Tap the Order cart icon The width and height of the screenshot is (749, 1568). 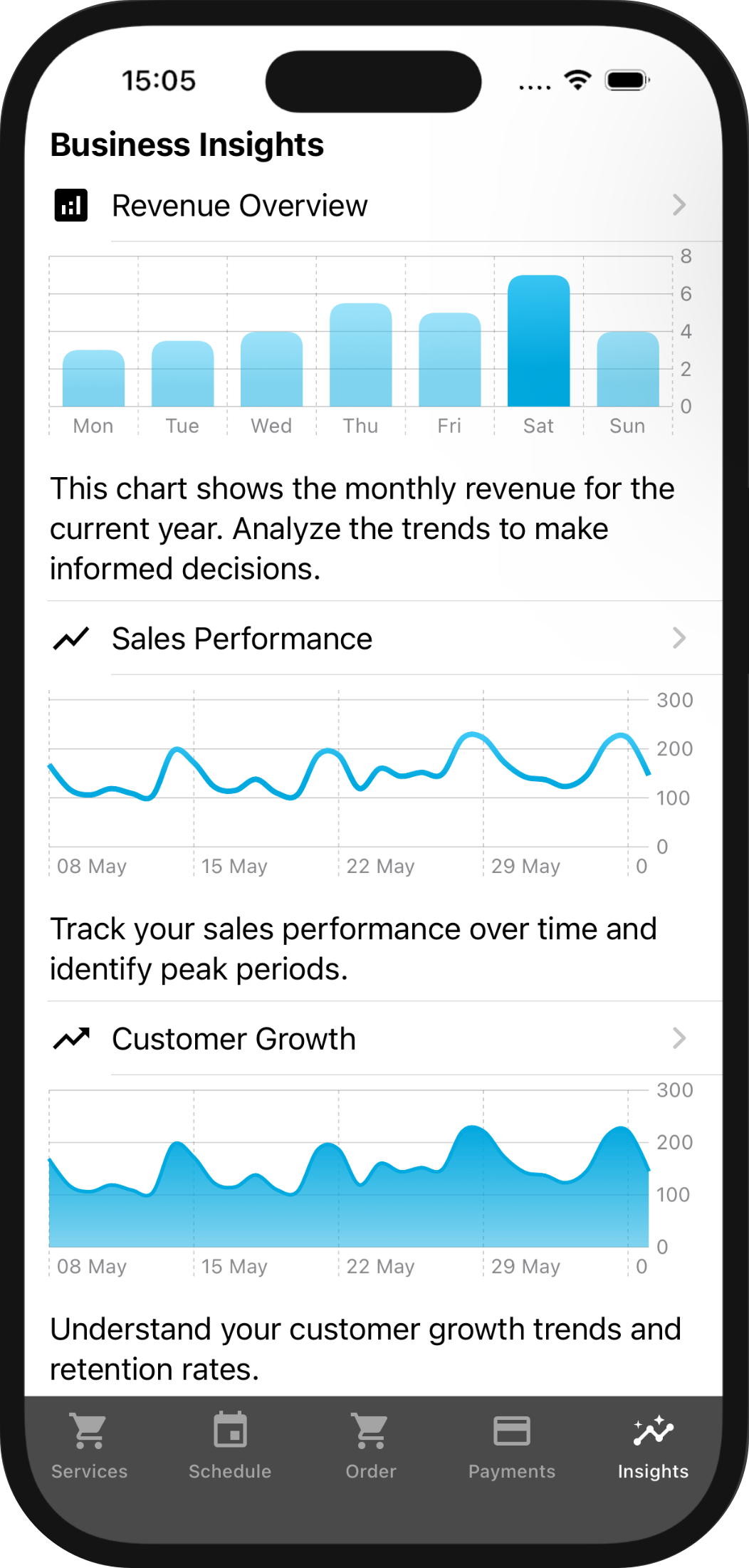click(371, 1431)
